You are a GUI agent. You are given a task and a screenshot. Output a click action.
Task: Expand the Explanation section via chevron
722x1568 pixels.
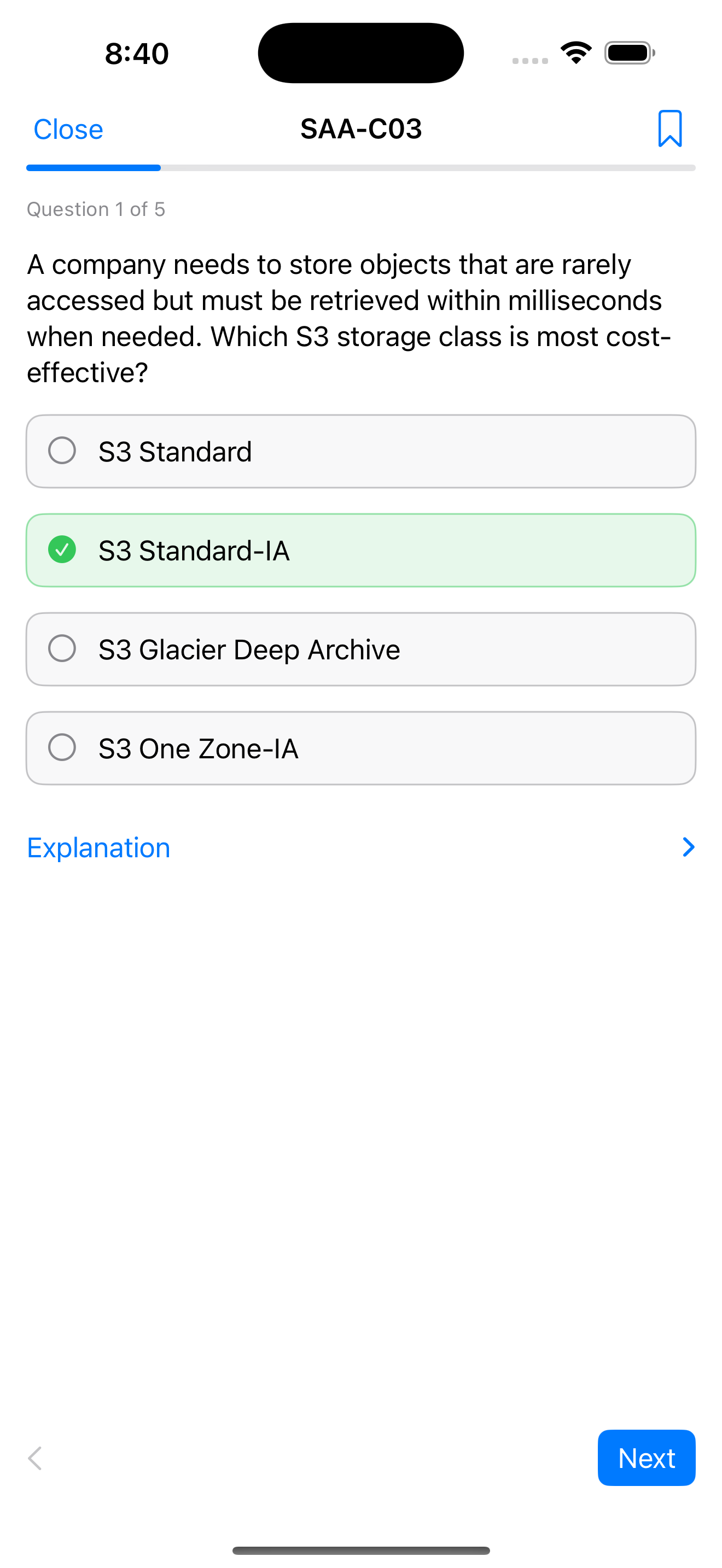689,847
